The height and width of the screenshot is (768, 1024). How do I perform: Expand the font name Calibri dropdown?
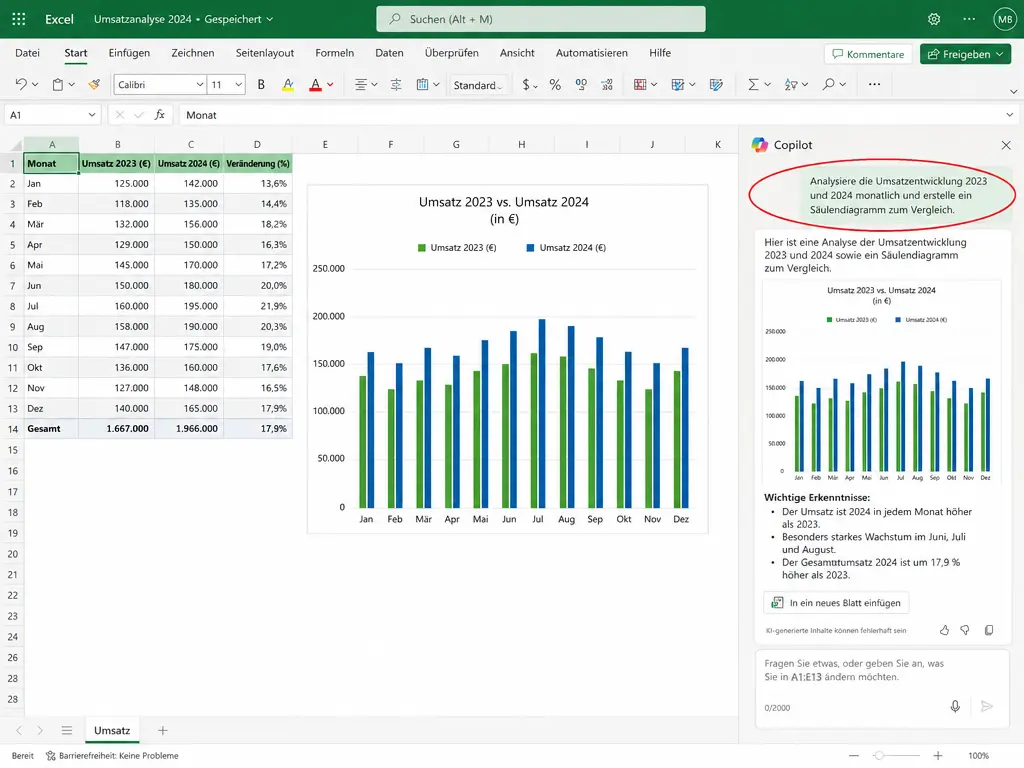(200, 84)
